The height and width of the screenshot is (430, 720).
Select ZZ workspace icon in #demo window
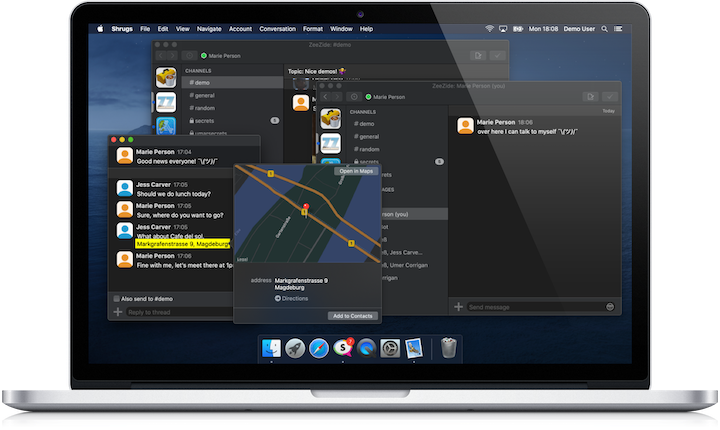click(166, 102)
